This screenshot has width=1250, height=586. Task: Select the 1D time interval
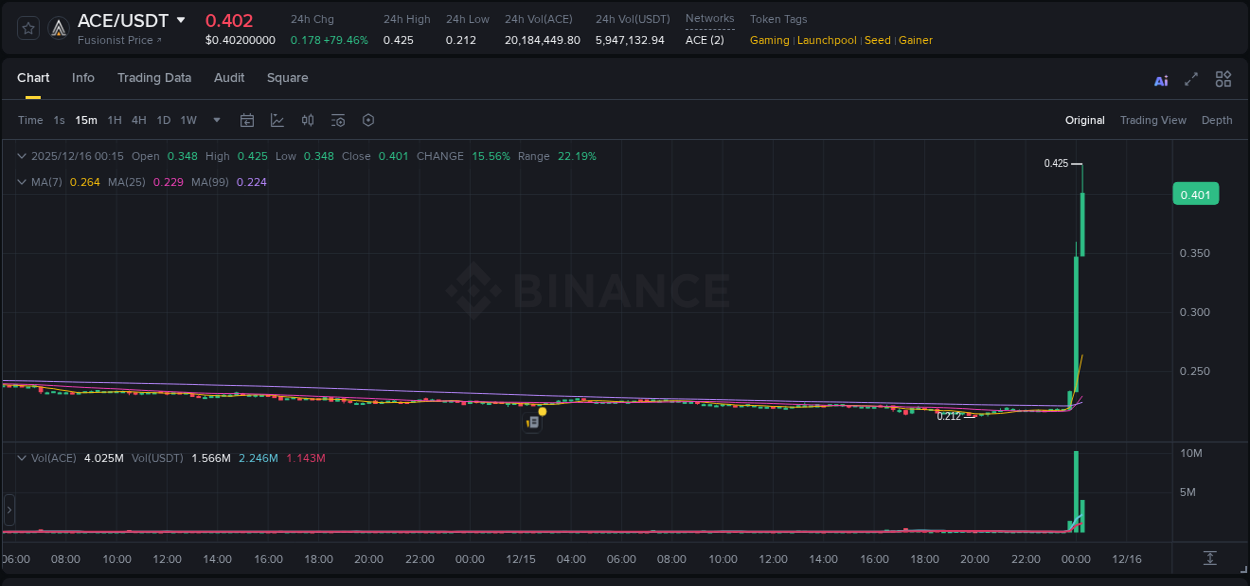tap(163, 120)
